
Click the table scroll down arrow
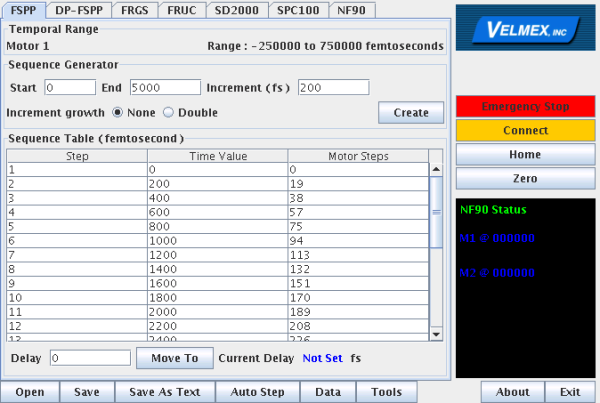coord(436,334)
